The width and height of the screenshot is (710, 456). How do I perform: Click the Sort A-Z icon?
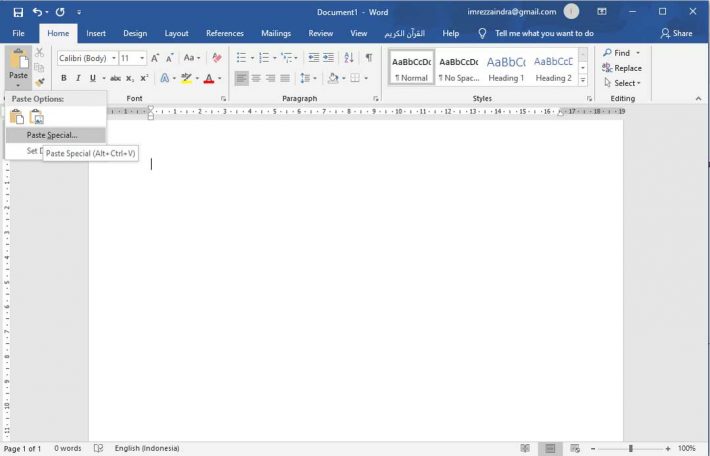(349, 58)
